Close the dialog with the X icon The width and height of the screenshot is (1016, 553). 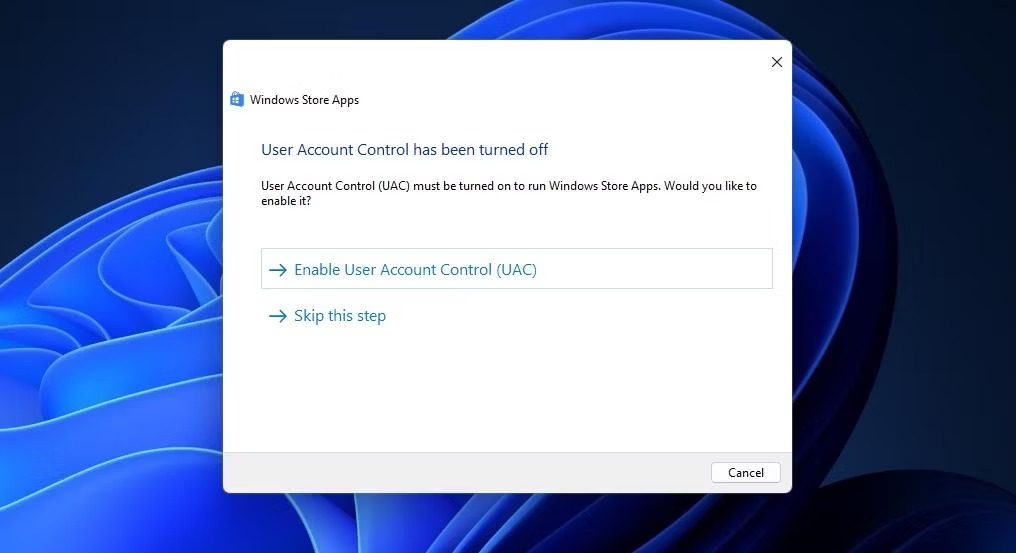tap(776, 62)
